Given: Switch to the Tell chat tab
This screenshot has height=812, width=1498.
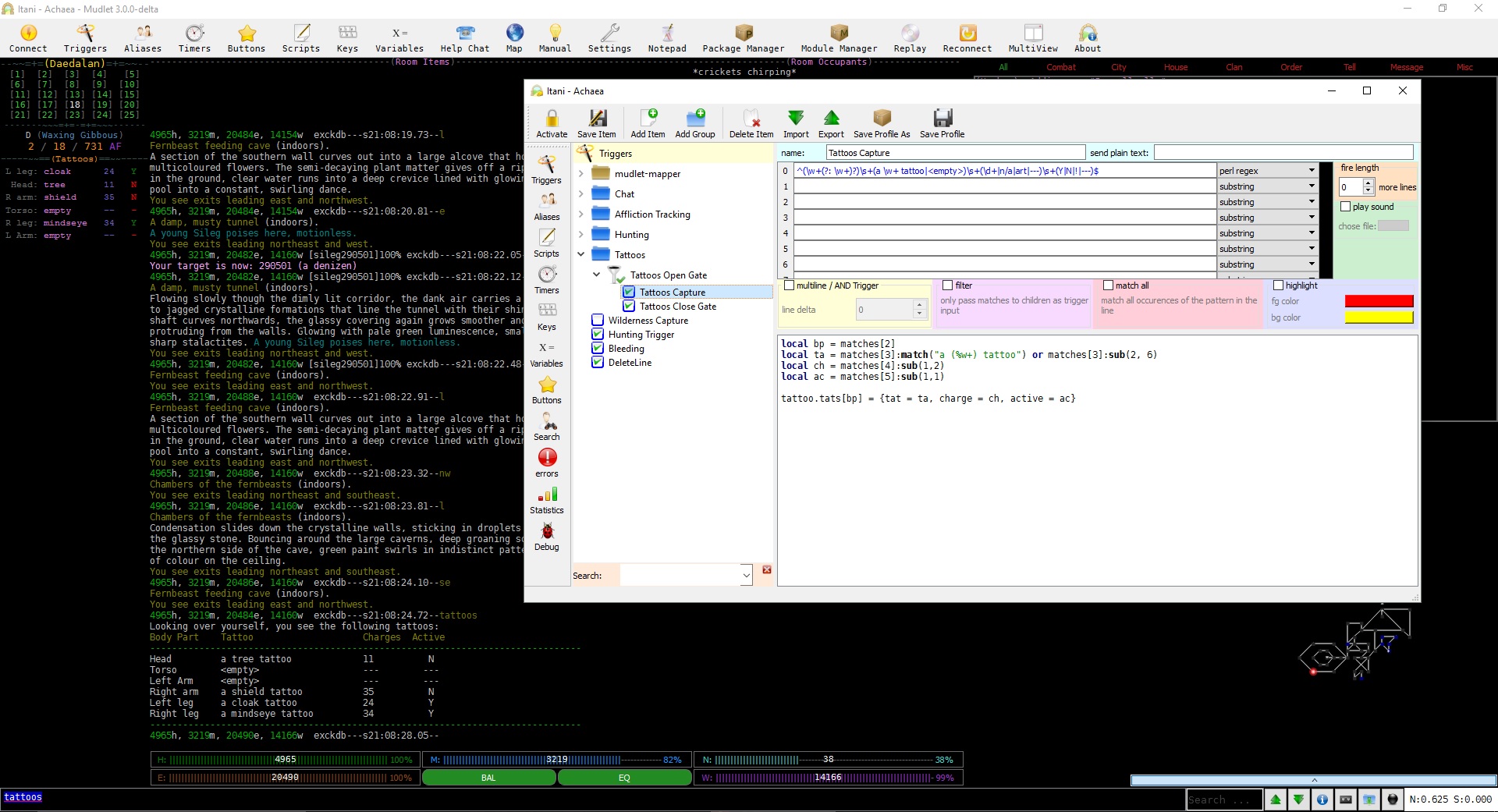Looking at the screenshot, I should click(x=1349, y=67).
